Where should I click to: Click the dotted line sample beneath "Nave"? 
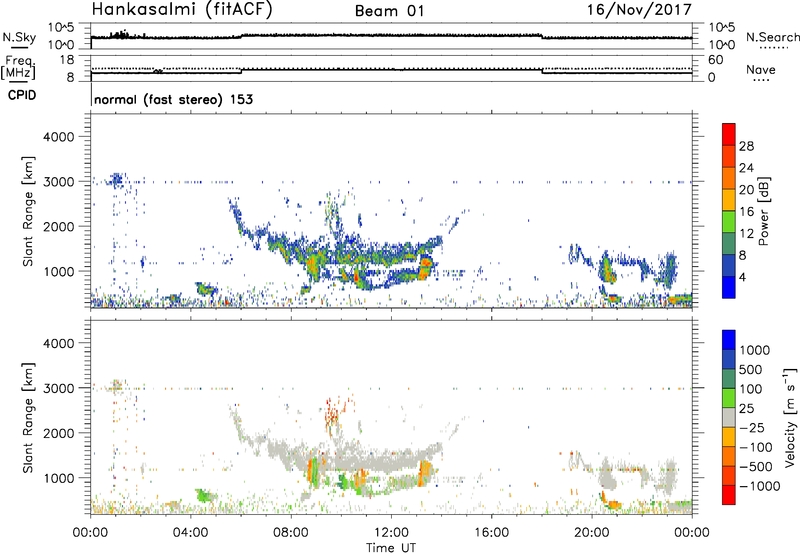click(x=761, y=81)
